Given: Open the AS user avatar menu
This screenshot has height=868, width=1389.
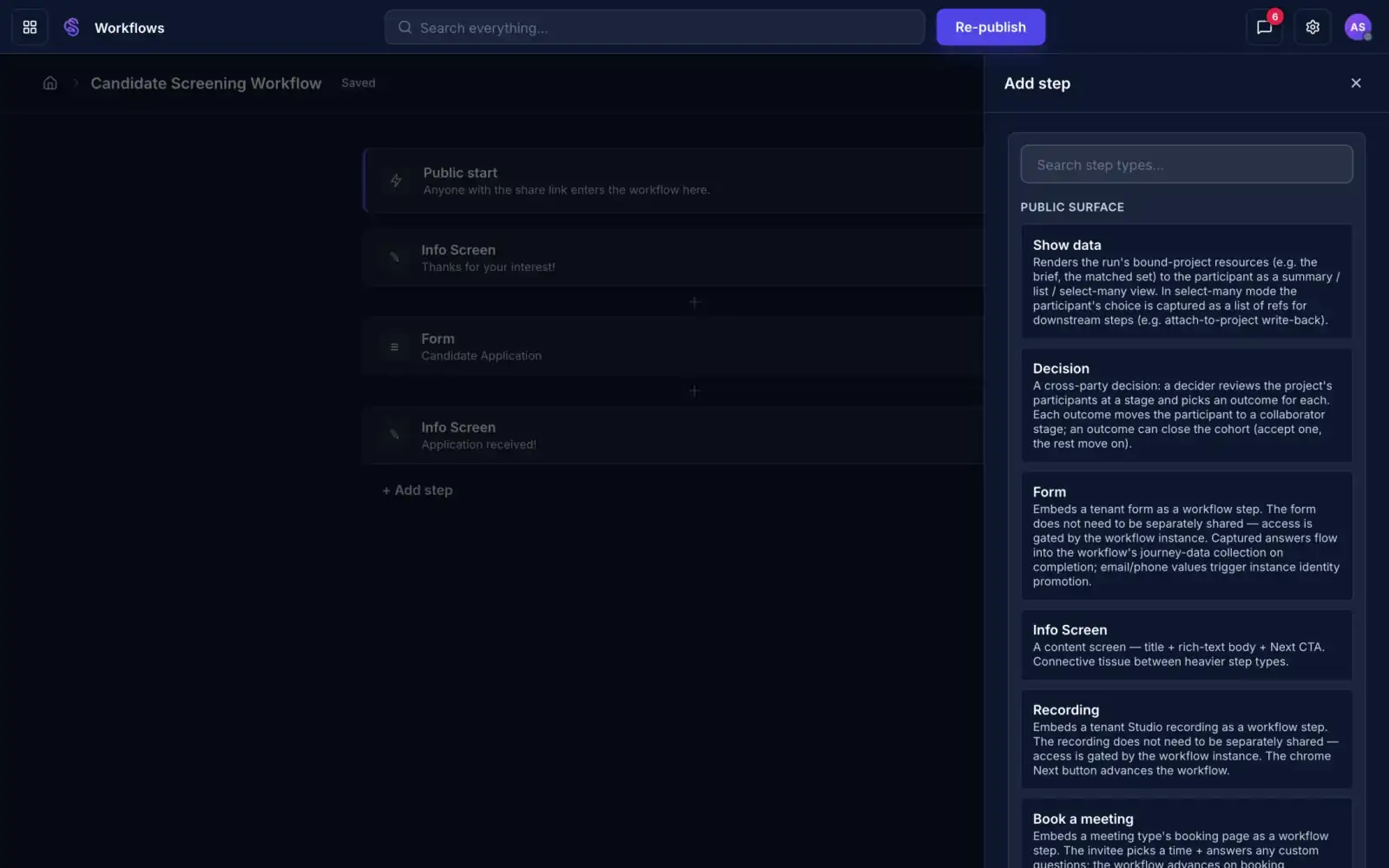Looking at the screenshot, I should 1358,27.
